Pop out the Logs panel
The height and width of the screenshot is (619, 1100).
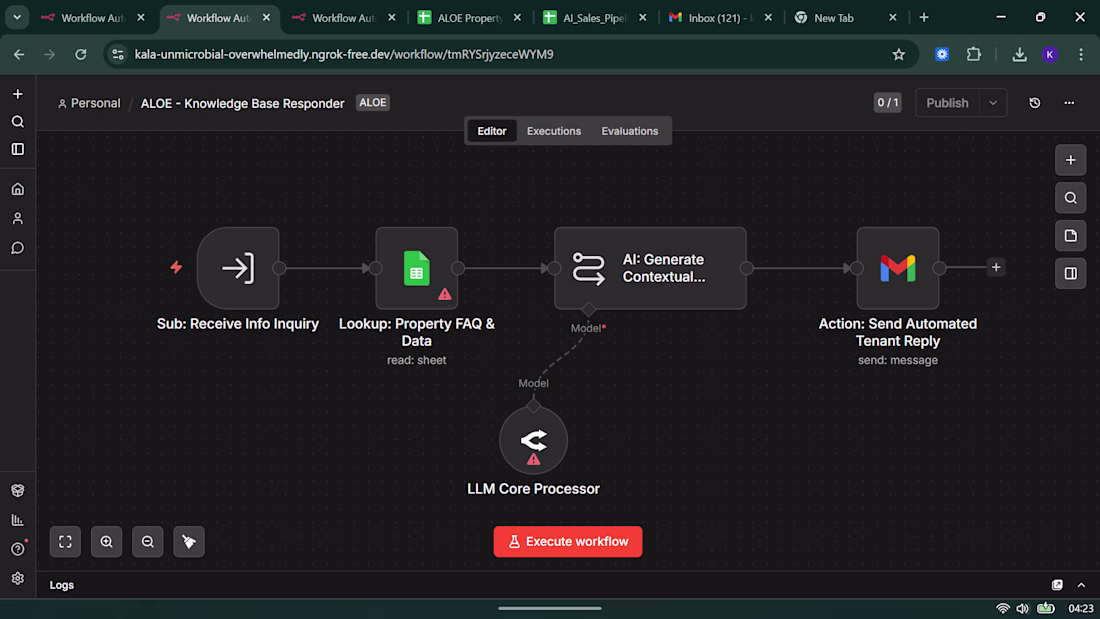coord(1057,585)
